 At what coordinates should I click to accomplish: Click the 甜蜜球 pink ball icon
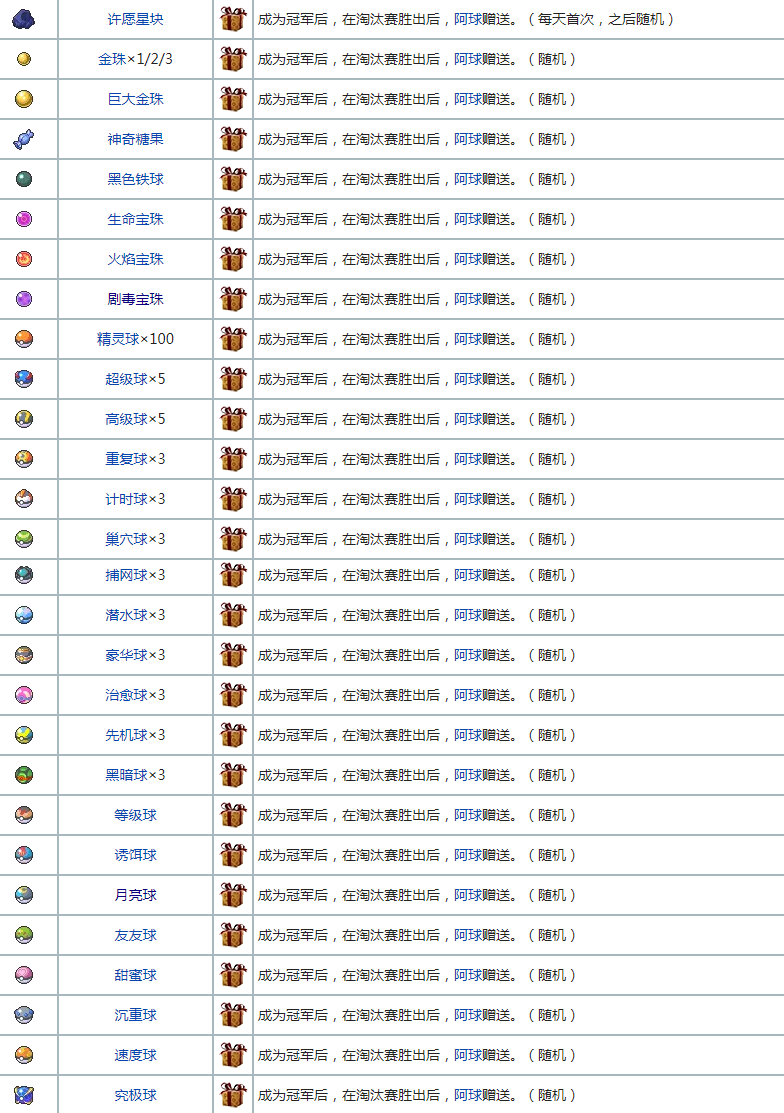click(x=24, y=975)
